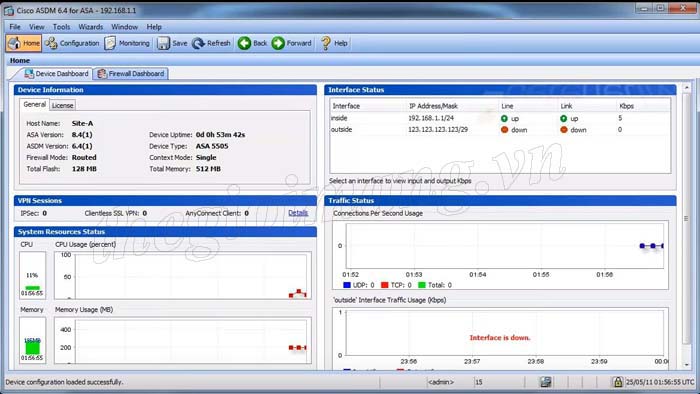Open the Configuration section
Viewport: 700px width, 394px height.
(x=72, y=43)
